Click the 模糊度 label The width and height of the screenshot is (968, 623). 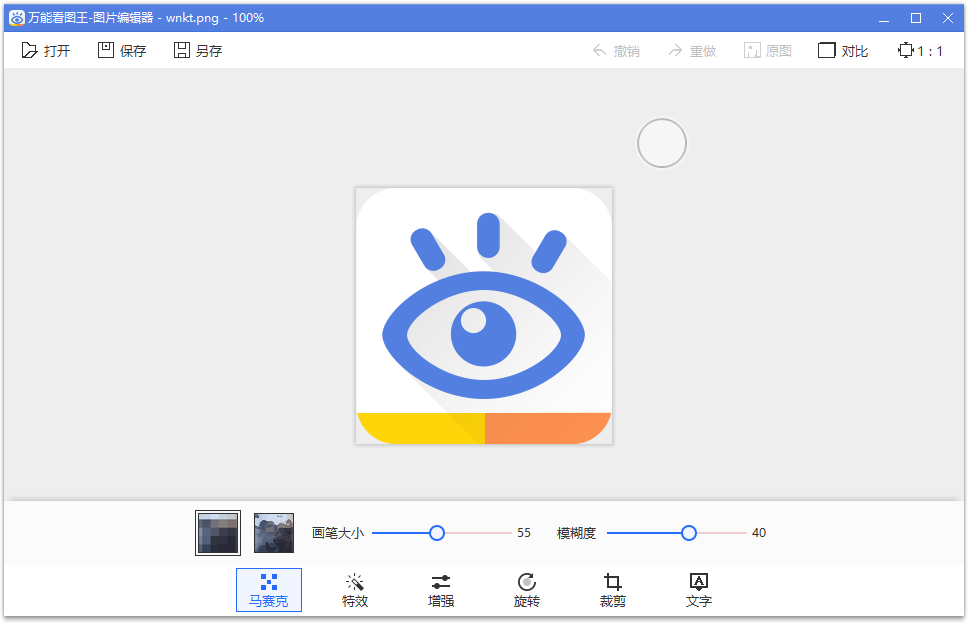point(576,533)
